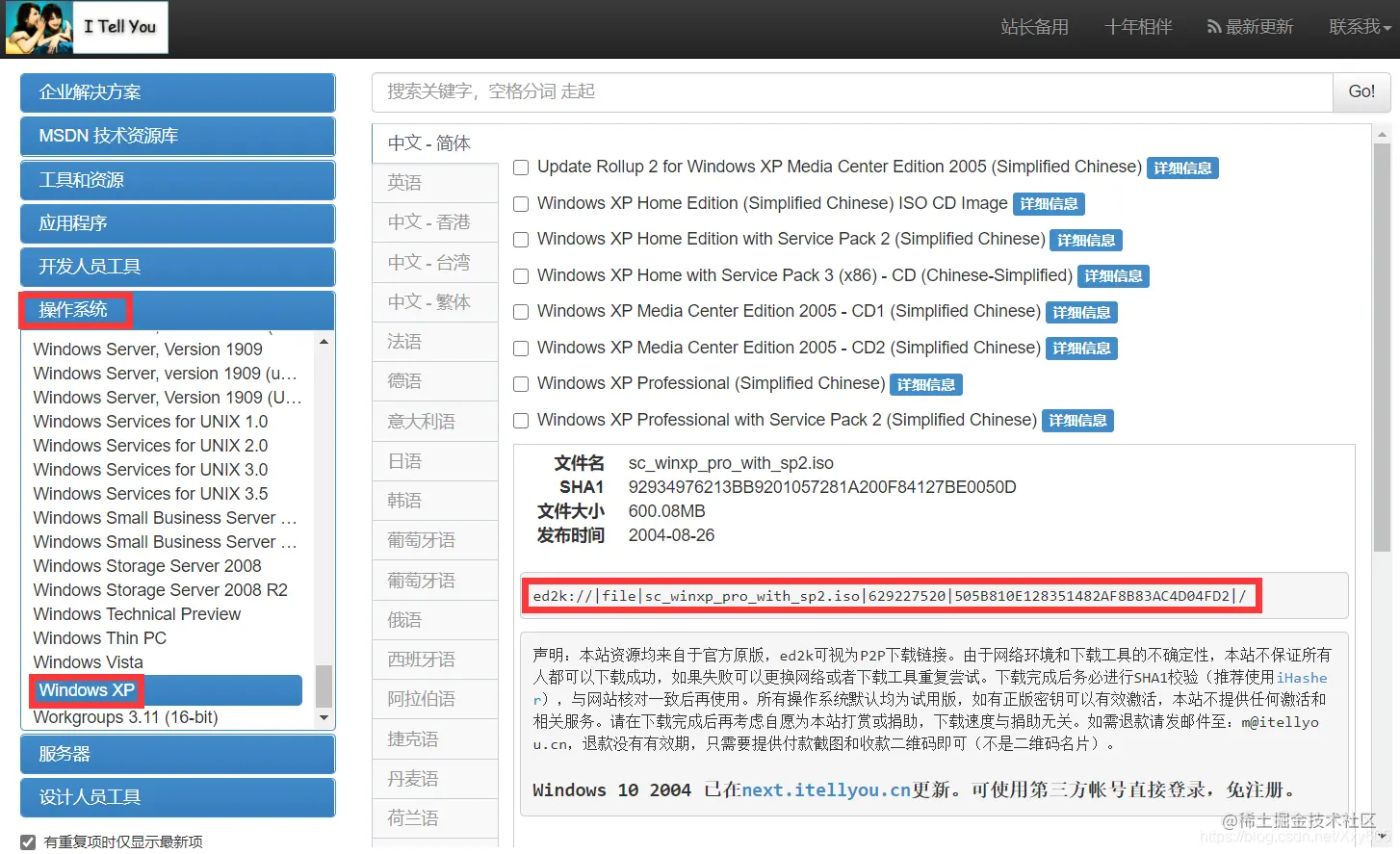Switch to the 法语 language tab
This screenshot has width=1400, height=854.
coord(434,342)
